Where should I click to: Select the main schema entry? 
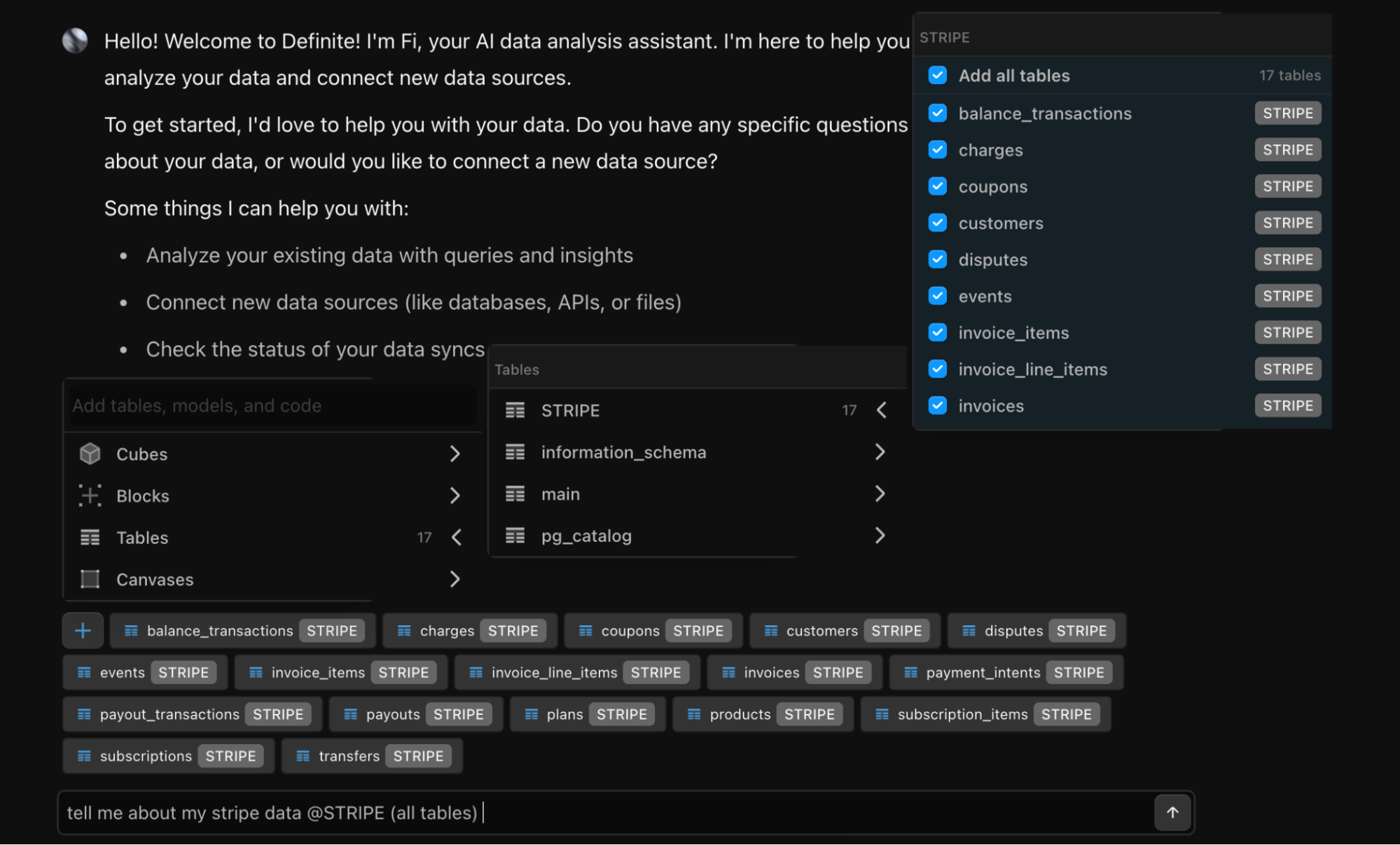click(x=698, y=494)
